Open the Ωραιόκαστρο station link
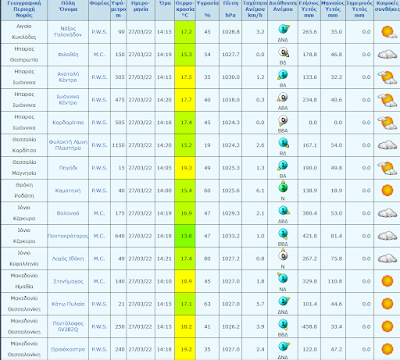Screen dimensions: 400x360 [68, 349]
